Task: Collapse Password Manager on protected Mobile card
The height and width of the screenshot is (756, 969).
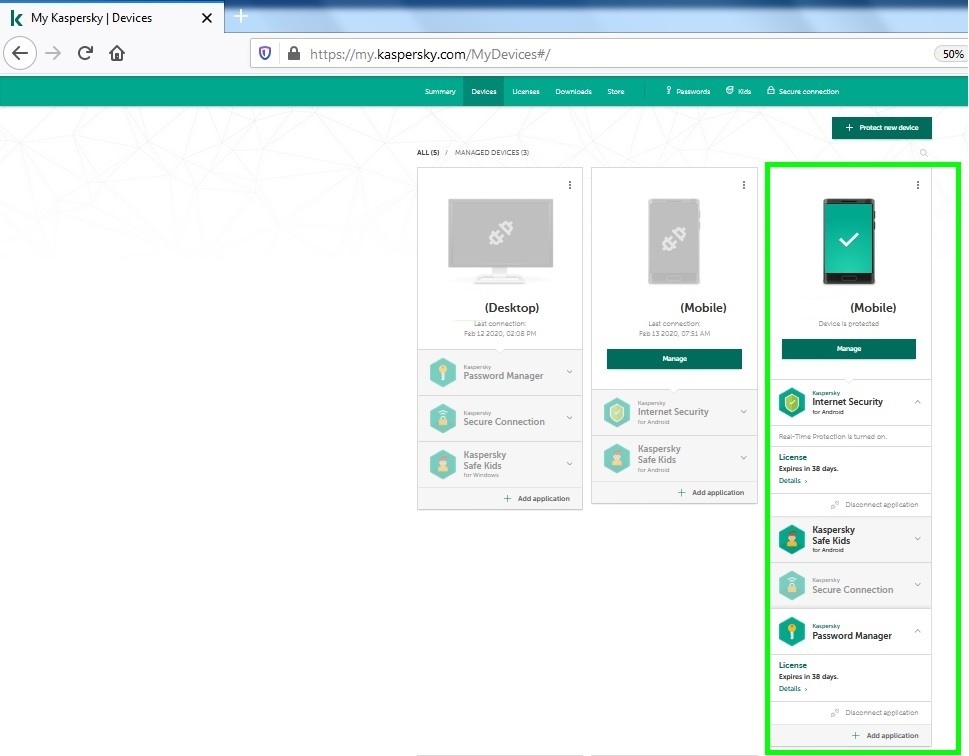Action: click(x=918, y=631)
